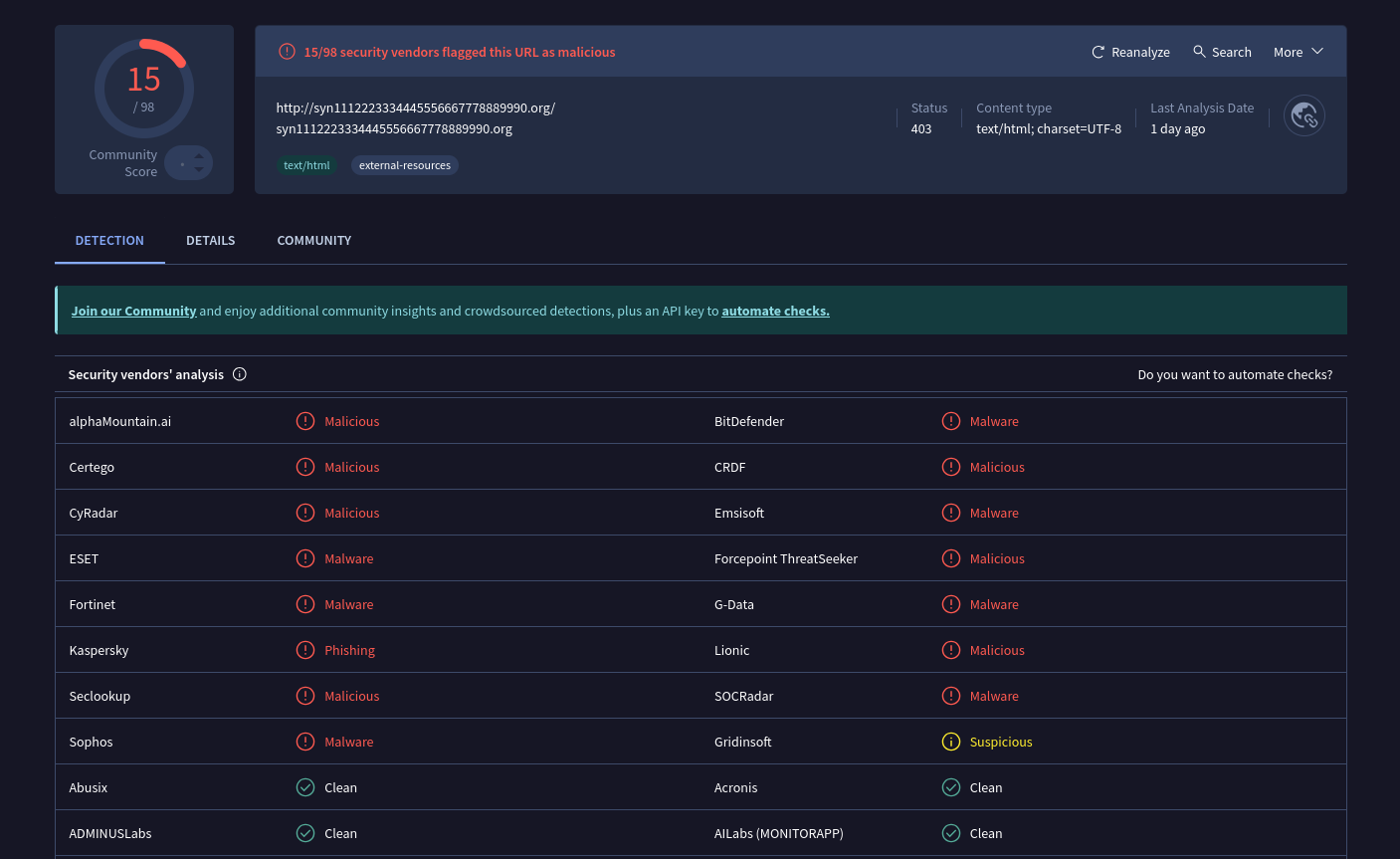Click the Search magnifier icon
The image size is (1400, 859).
click(1199, 51)
